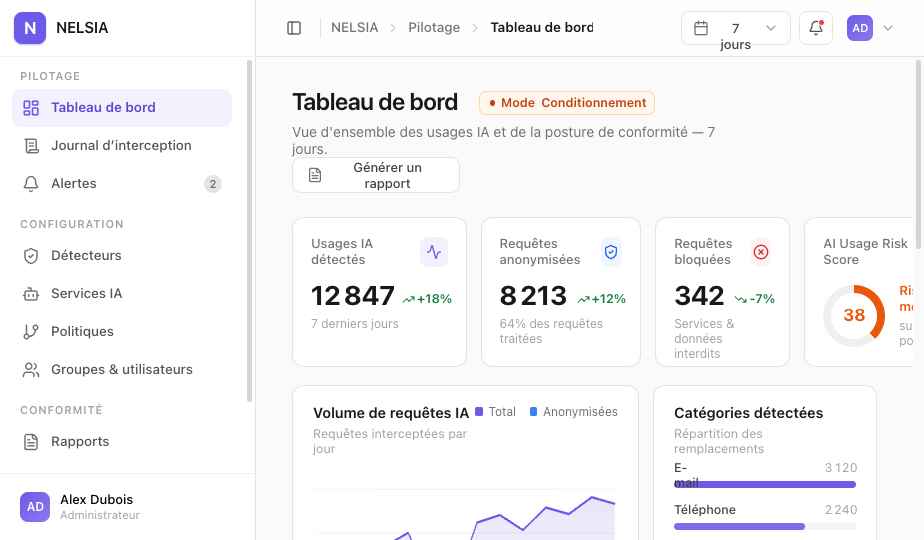The height and width of the screenshot is (540, 924).
Task: Click the +18% trend indicator
Action: [427, 299]
